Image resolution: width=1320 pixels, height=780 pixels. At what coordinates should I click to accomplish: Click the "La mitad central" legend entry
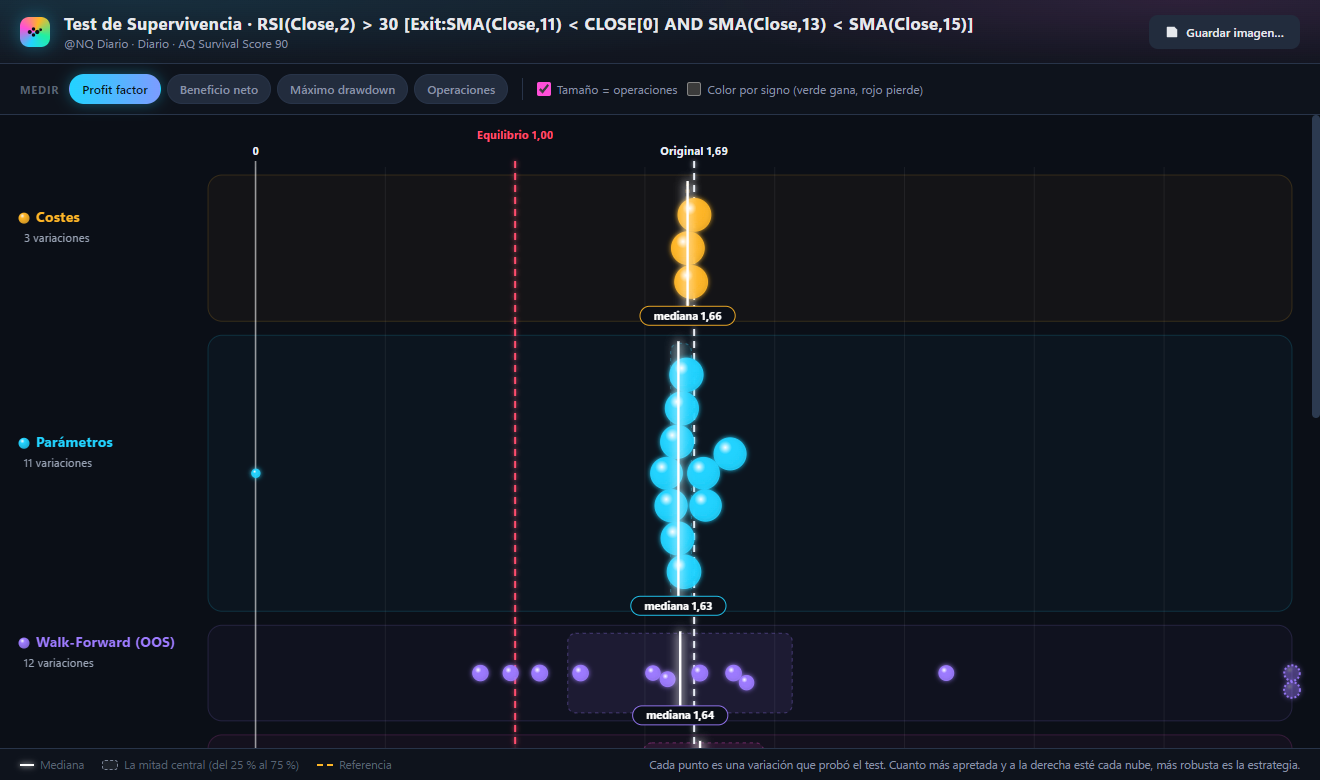coord(200,765)
